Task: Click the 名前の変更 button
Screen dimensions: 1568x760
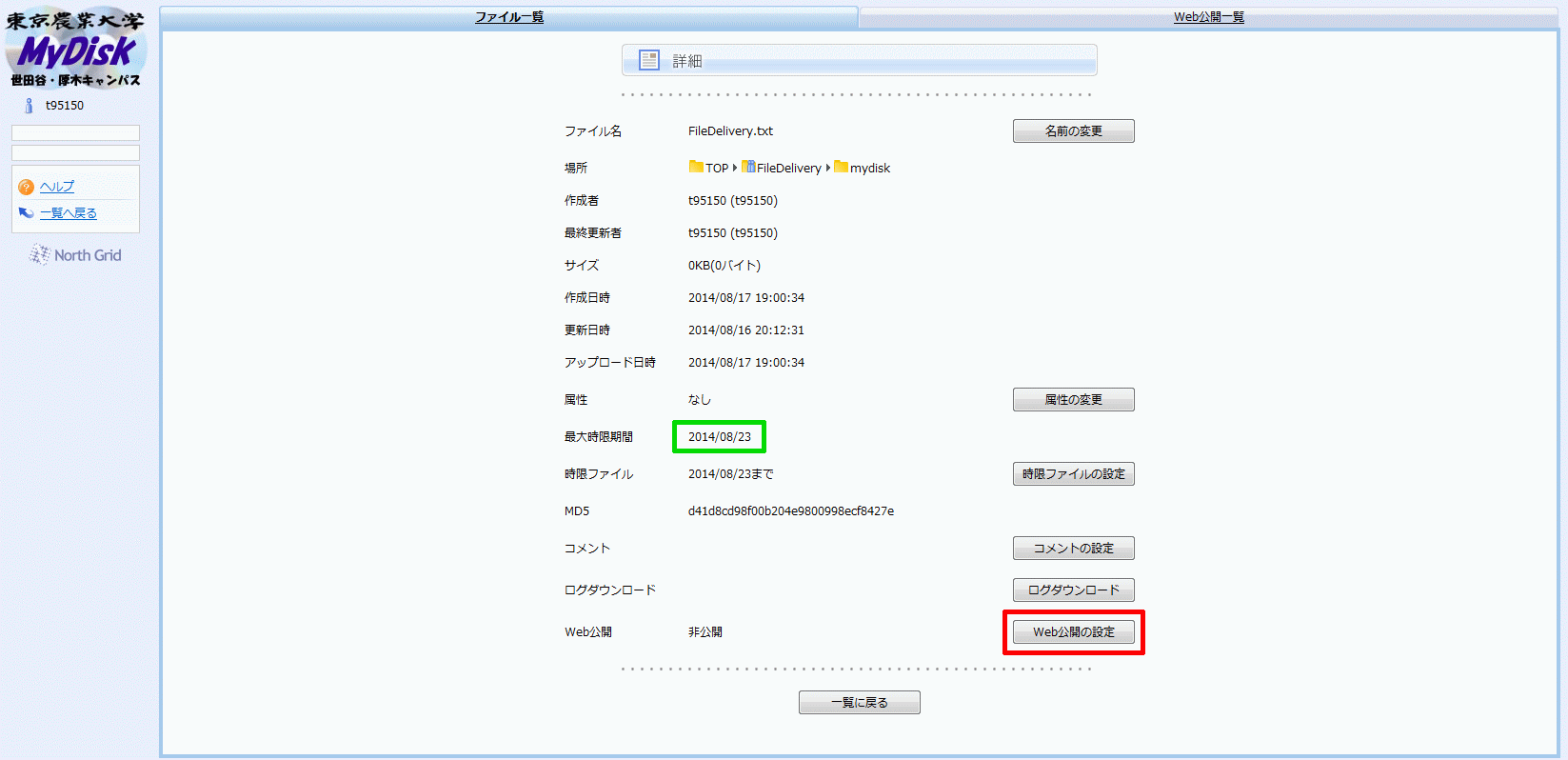Action: [x=1074, y=131]
